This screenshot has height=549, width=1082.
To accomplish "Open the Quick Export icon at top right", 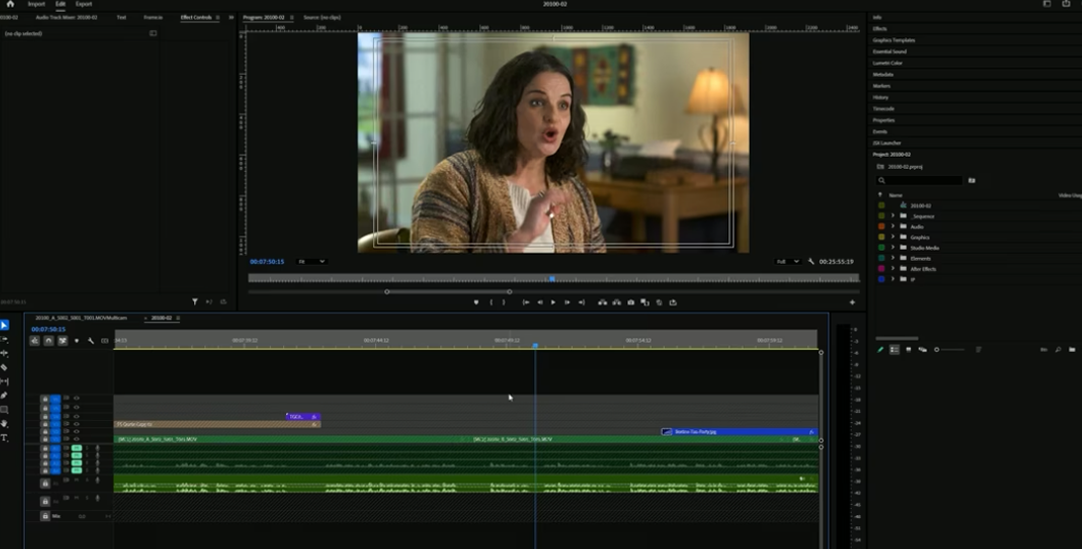I will tap(1065, 3).
